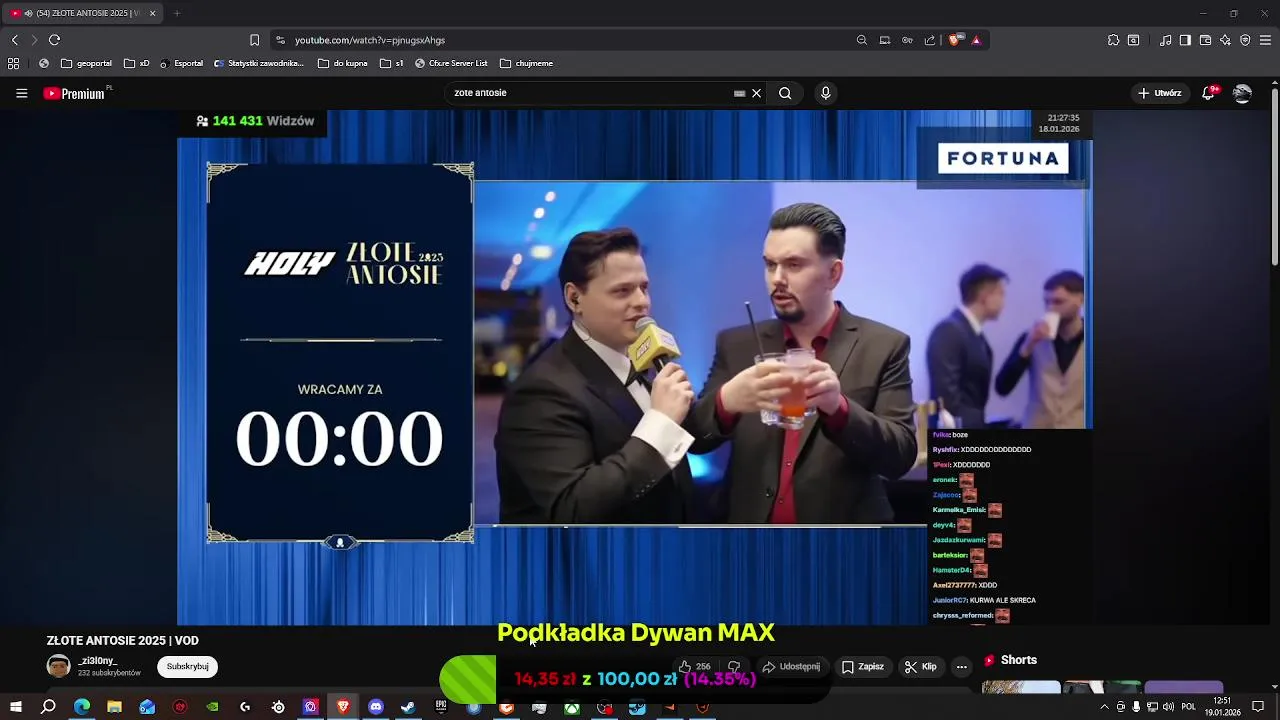Toggle the browser sidebar panel icon
Image resolution: width=1280 pixels, height=720 pixels.
point(1185,40)
